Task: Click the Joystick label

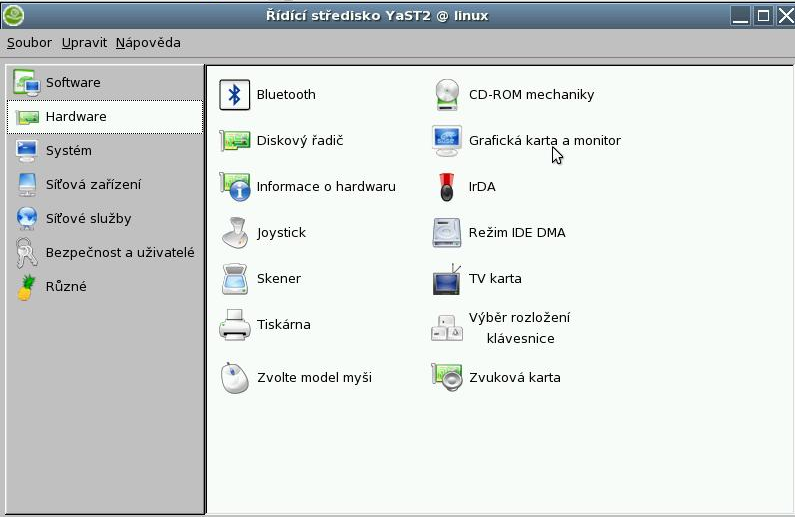Action: click(x=281, y=233)
